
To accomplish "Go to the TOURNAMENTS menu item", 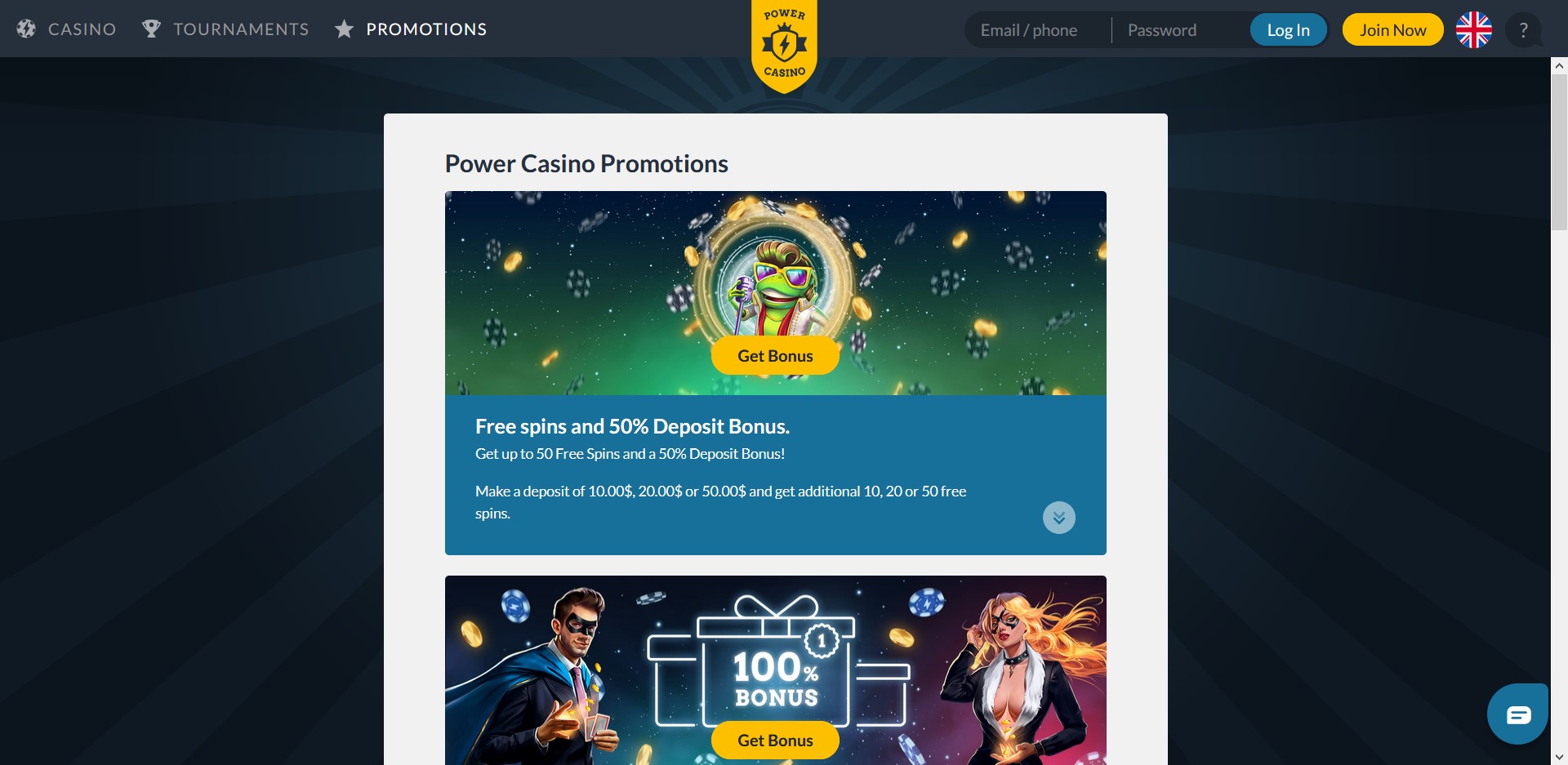I will 241,29.
